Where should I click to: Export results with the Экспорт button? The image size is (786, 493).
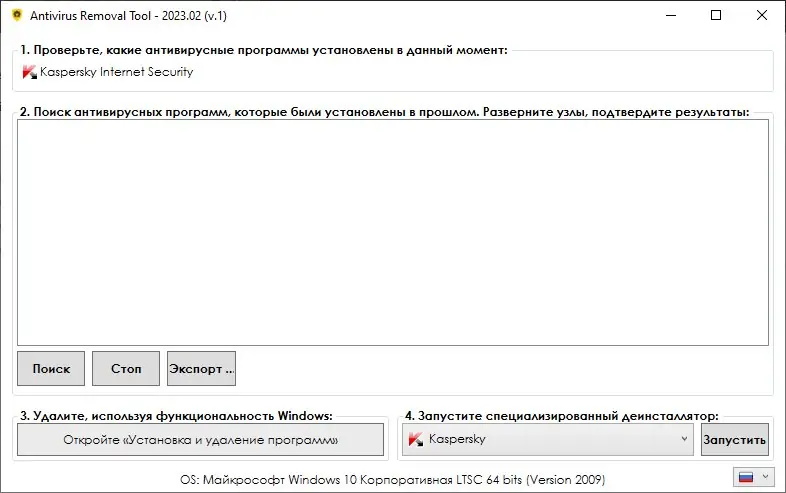pyautogui.click(x=202, y=369)
